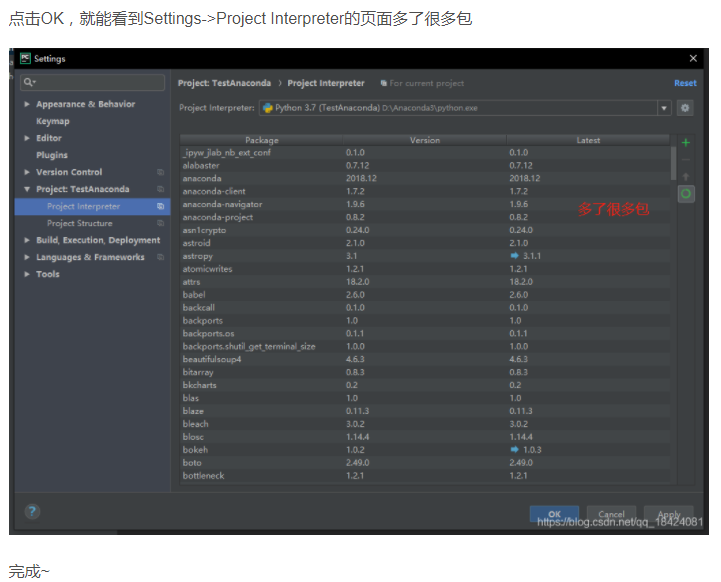The width and height of the screenshot is (721, 582).
Task: Collapse Project: TestAnaconda section
Action: coord(27,189)
